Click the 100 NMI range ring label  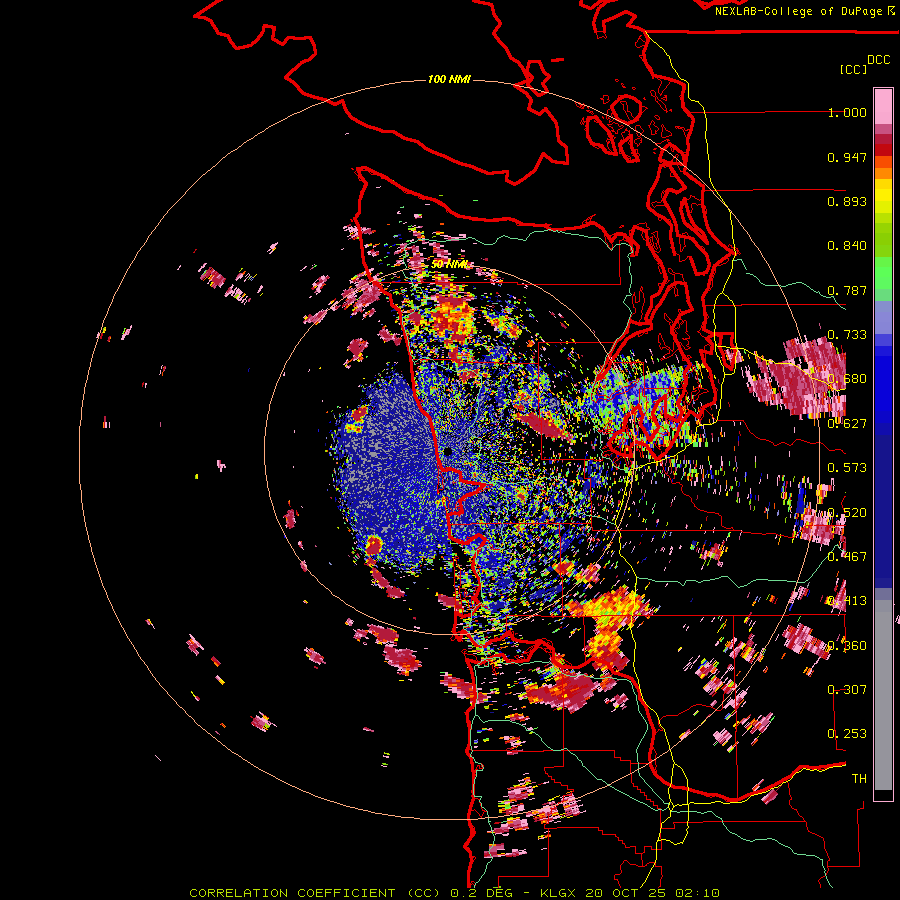(x=449, y=79)
